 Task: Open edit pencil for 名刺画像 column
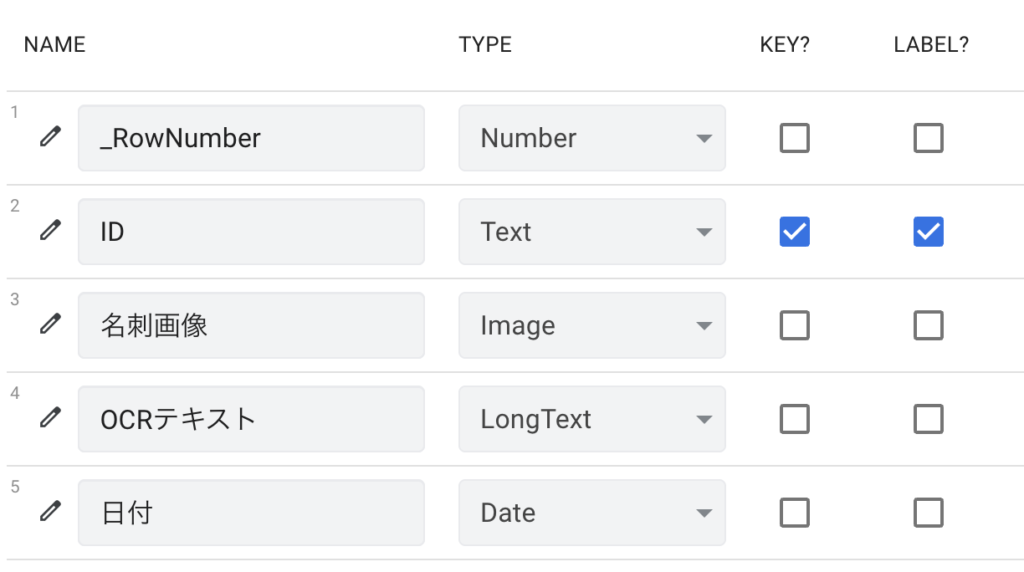[x=50, y=325]
